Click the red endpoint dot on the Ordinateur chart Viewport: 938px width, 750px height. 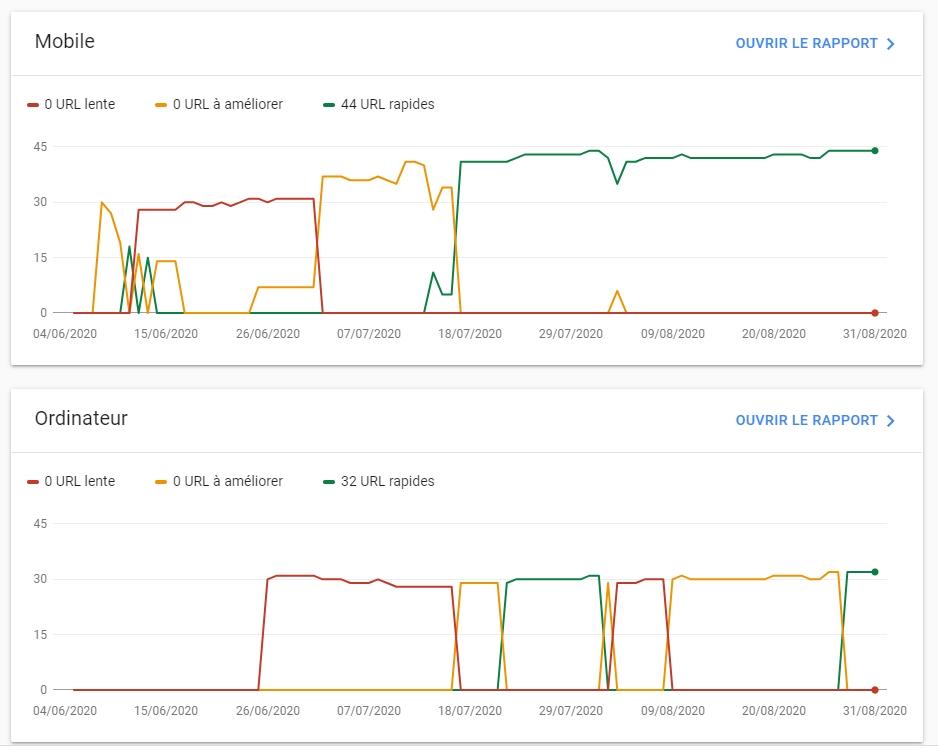(x=875, y=690)
